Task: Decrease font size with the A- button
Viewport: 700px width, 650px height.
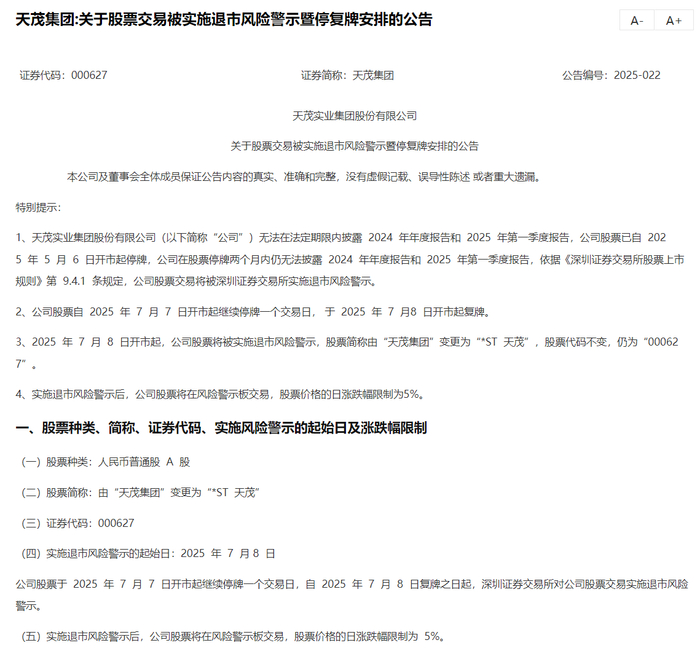Action: (637, 20)
